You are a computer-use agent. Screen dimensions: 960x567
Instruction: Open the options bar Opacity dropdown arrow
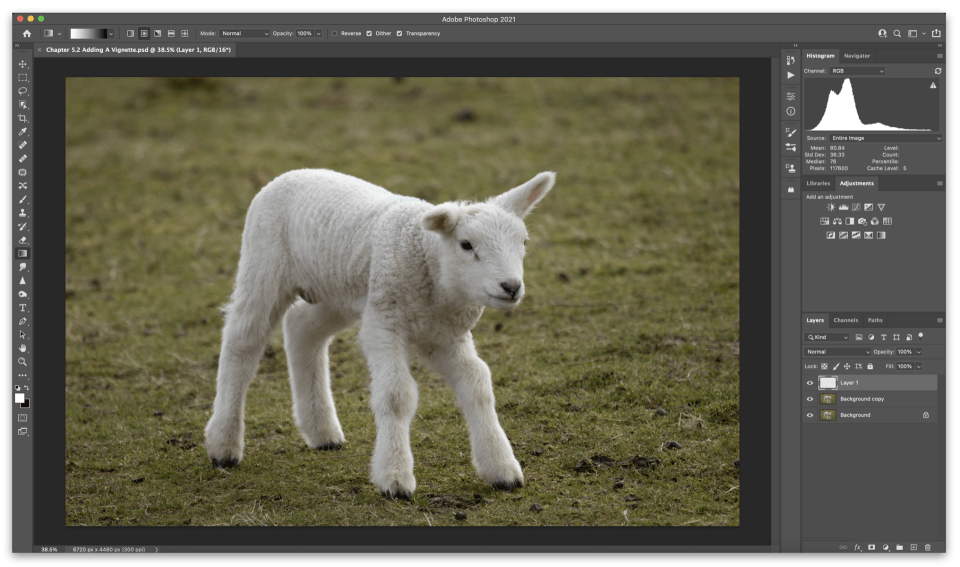pos(318,34)
